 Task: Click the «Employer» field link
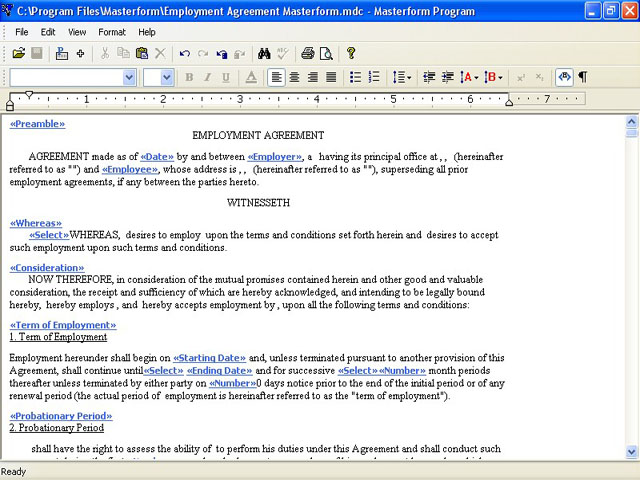coord(275,157)
